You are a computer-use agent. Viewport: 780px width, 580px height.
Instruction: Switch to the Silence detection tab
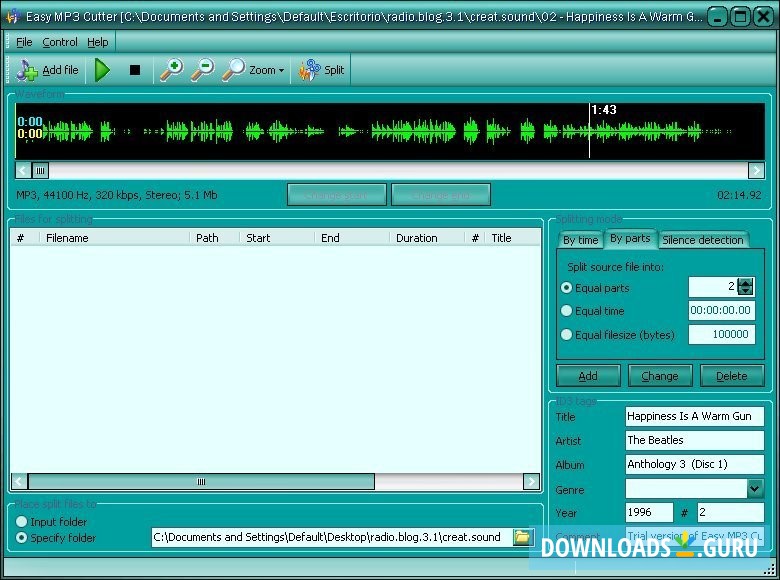pyautogui.click(x=703, y=240)
